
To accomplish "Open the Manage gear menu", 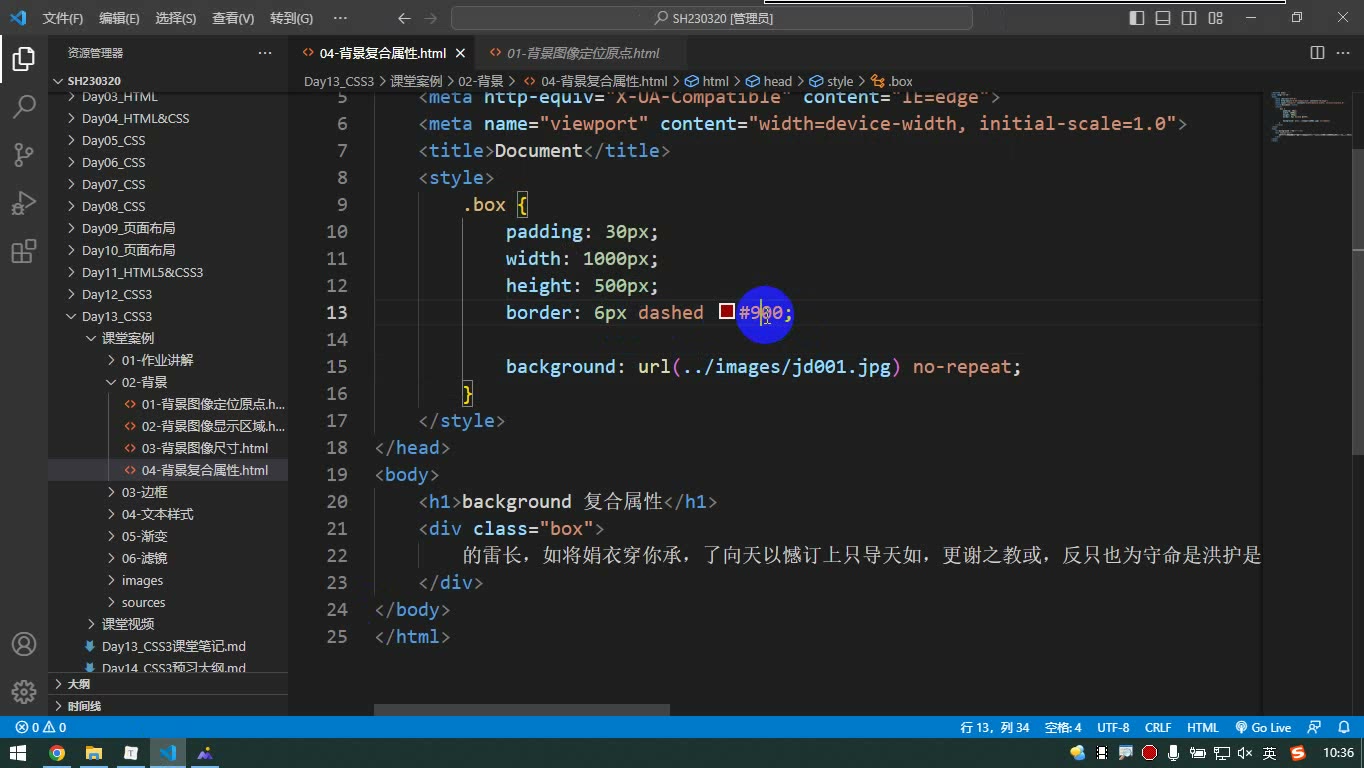I will [24, 691].
